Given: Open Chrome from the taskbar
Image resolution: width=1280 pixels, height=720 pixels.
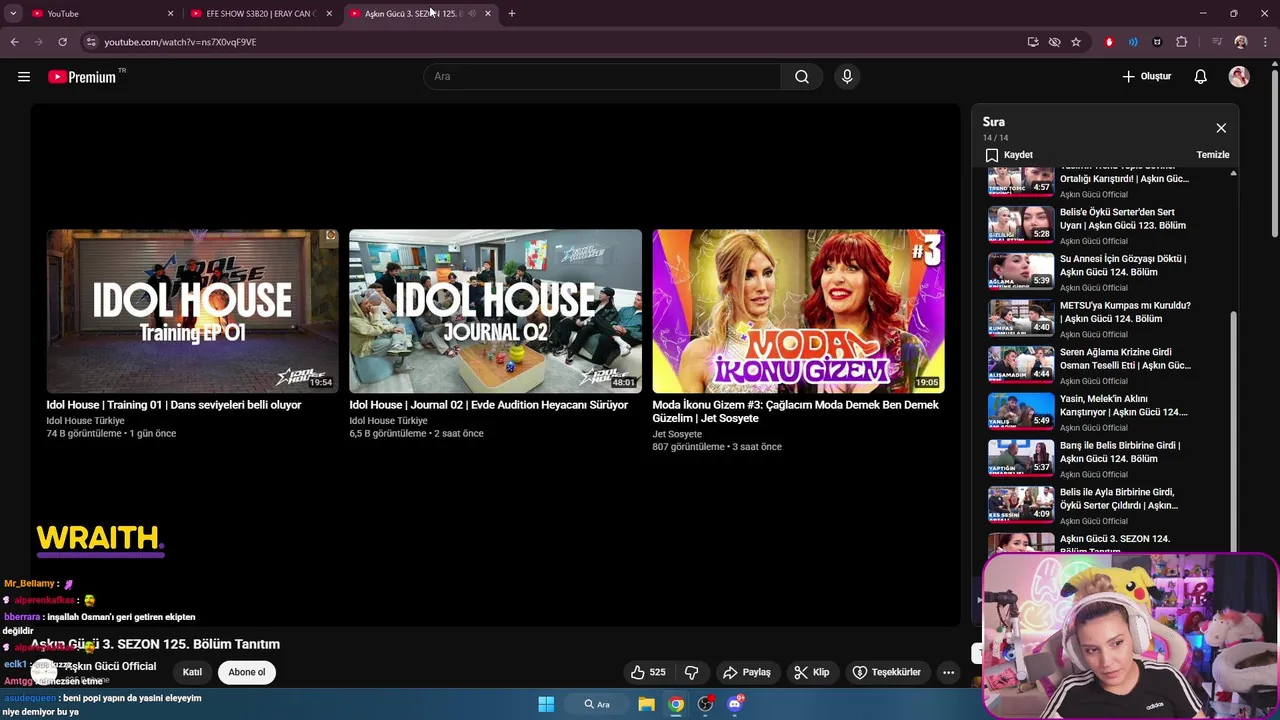Looking at the screenshot, I should click(677, 704).
